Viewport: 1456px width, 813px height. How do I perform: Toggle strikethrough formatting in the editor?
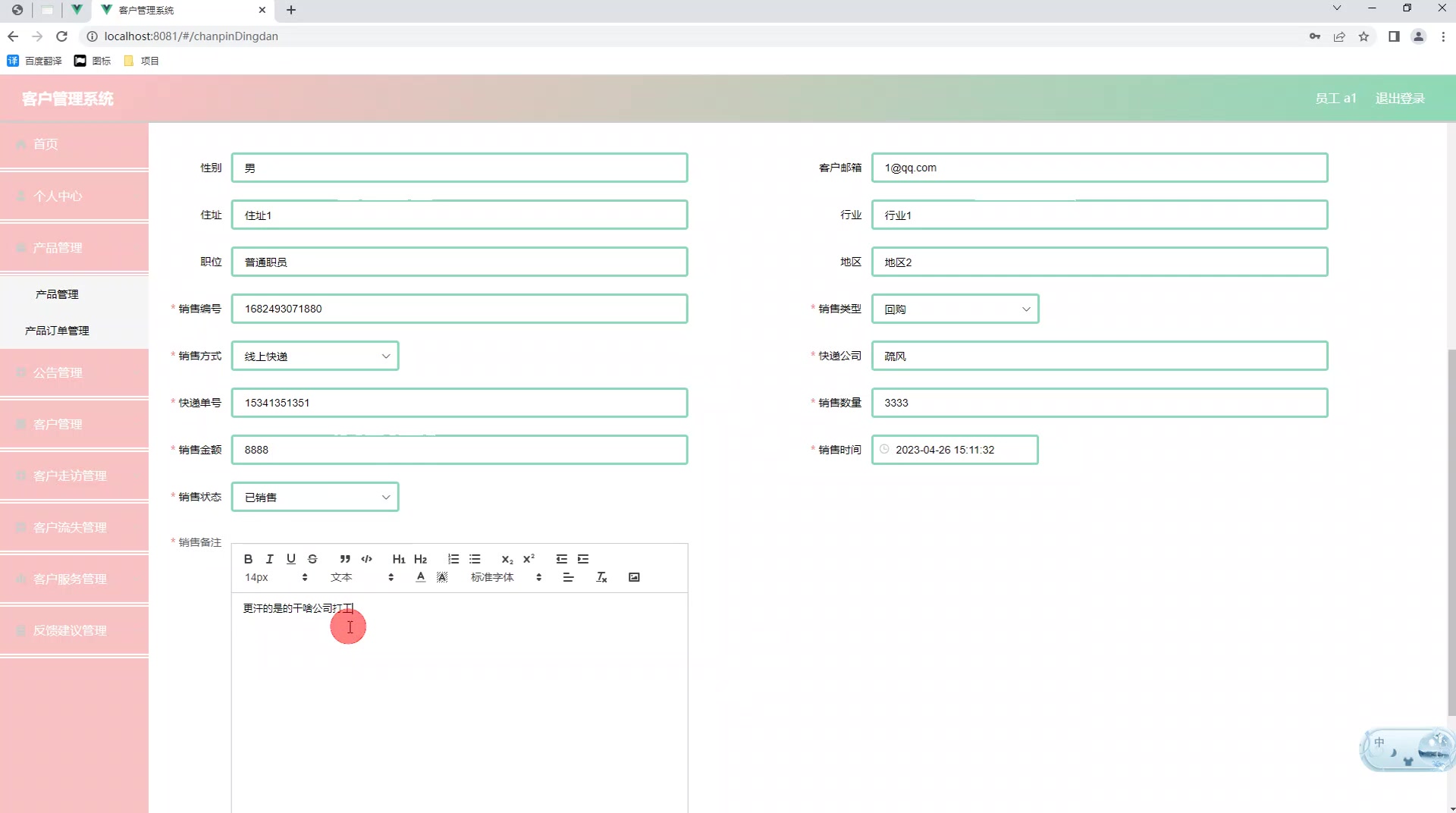pos(312,559)
